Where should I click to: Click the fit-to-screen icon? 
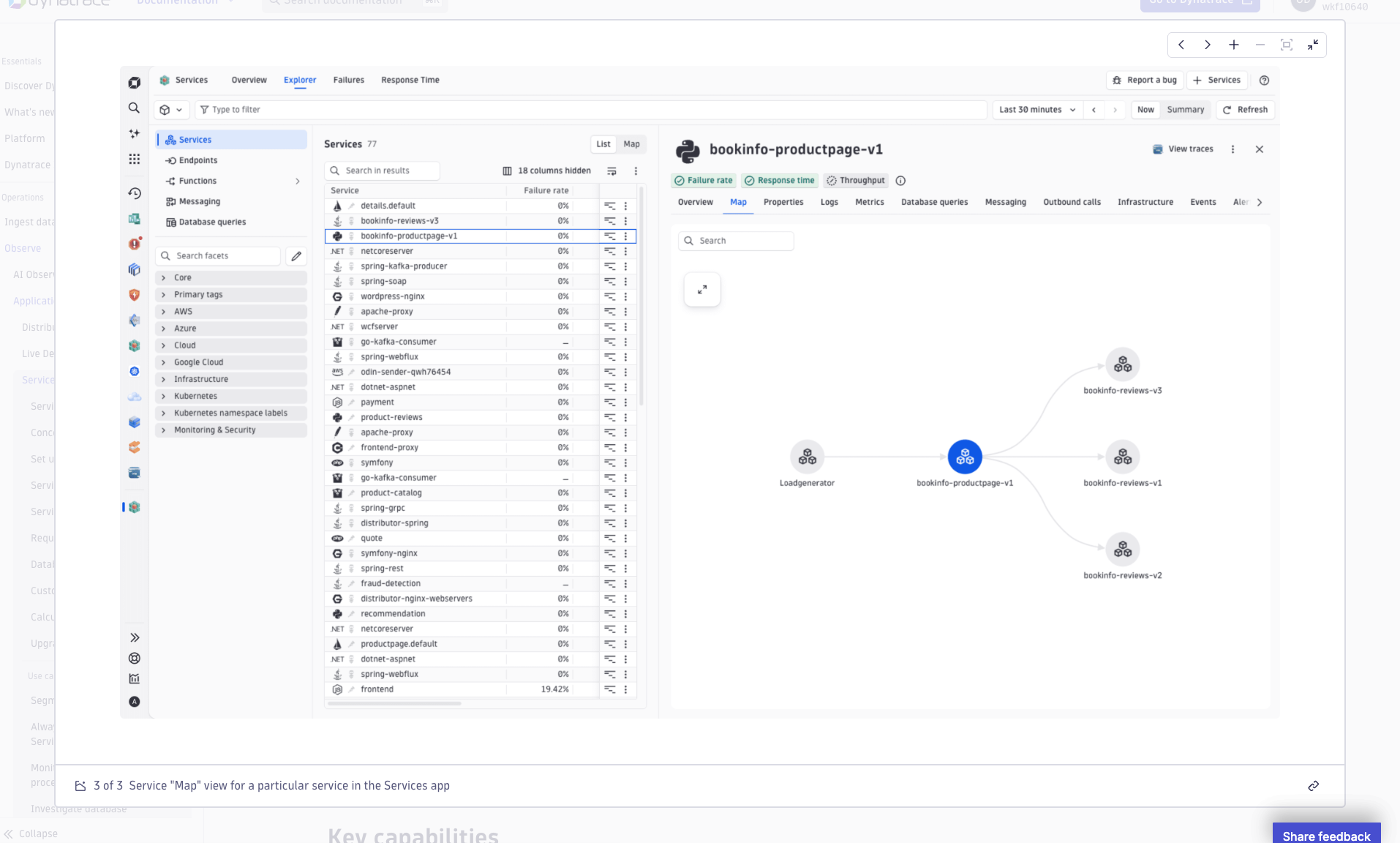(1286, 45)
